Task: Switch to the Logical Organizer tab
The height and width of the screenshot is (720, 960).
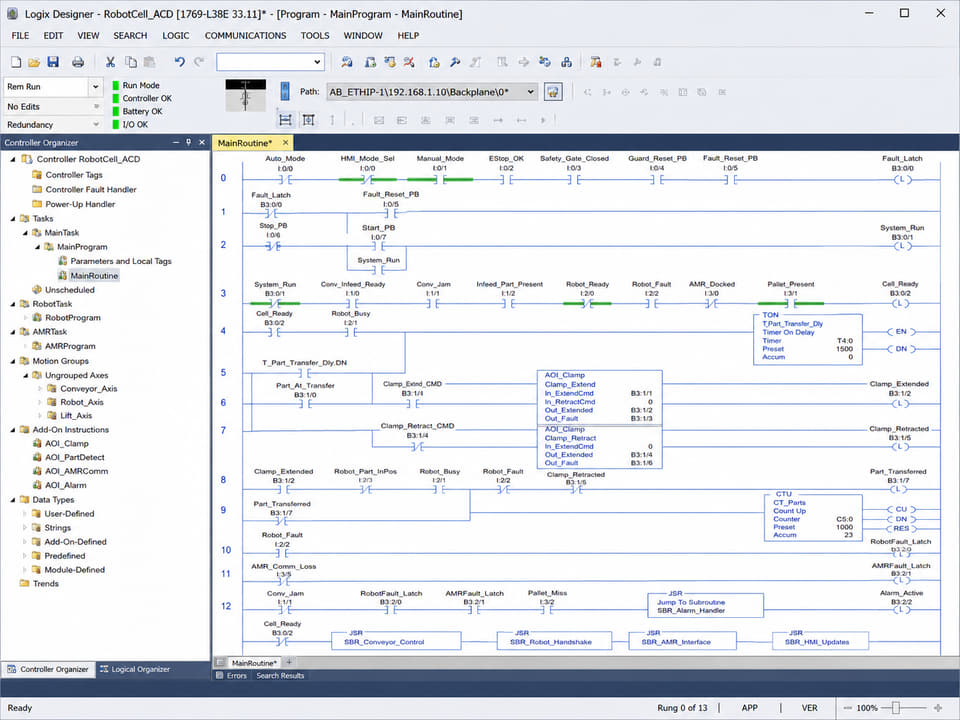Action: coord(135,669)
